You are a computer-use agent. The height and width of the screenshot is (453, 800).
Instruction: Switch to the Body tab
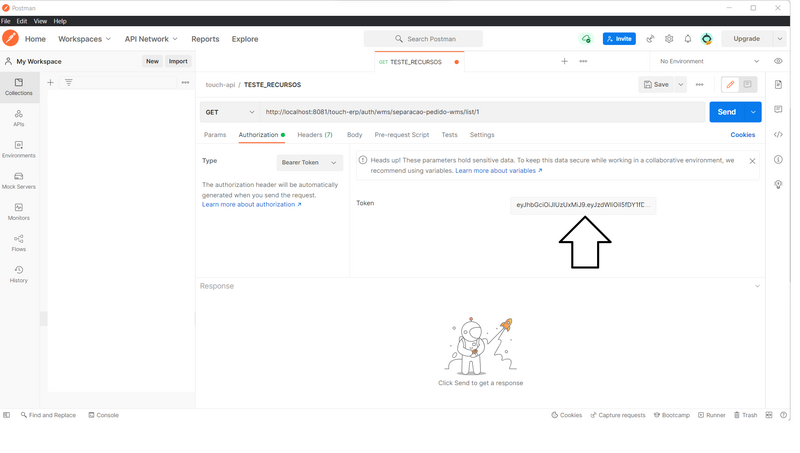tap(355, 135)
